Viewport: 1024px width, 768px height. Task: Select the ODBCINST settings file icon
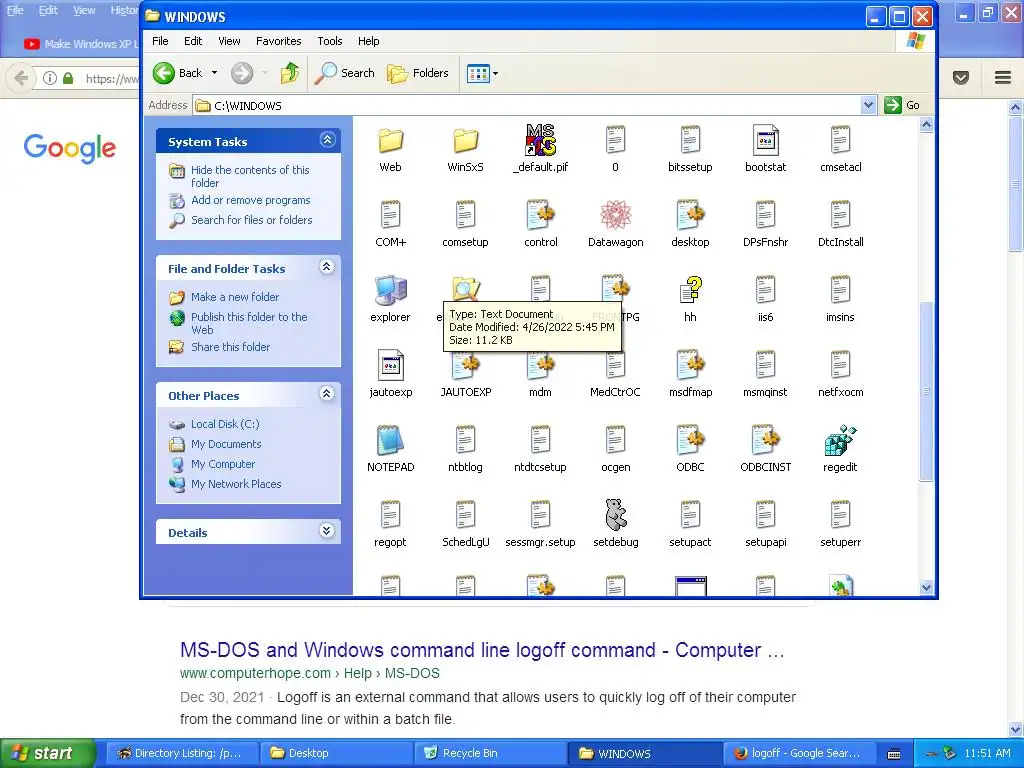tap(765, 440)
